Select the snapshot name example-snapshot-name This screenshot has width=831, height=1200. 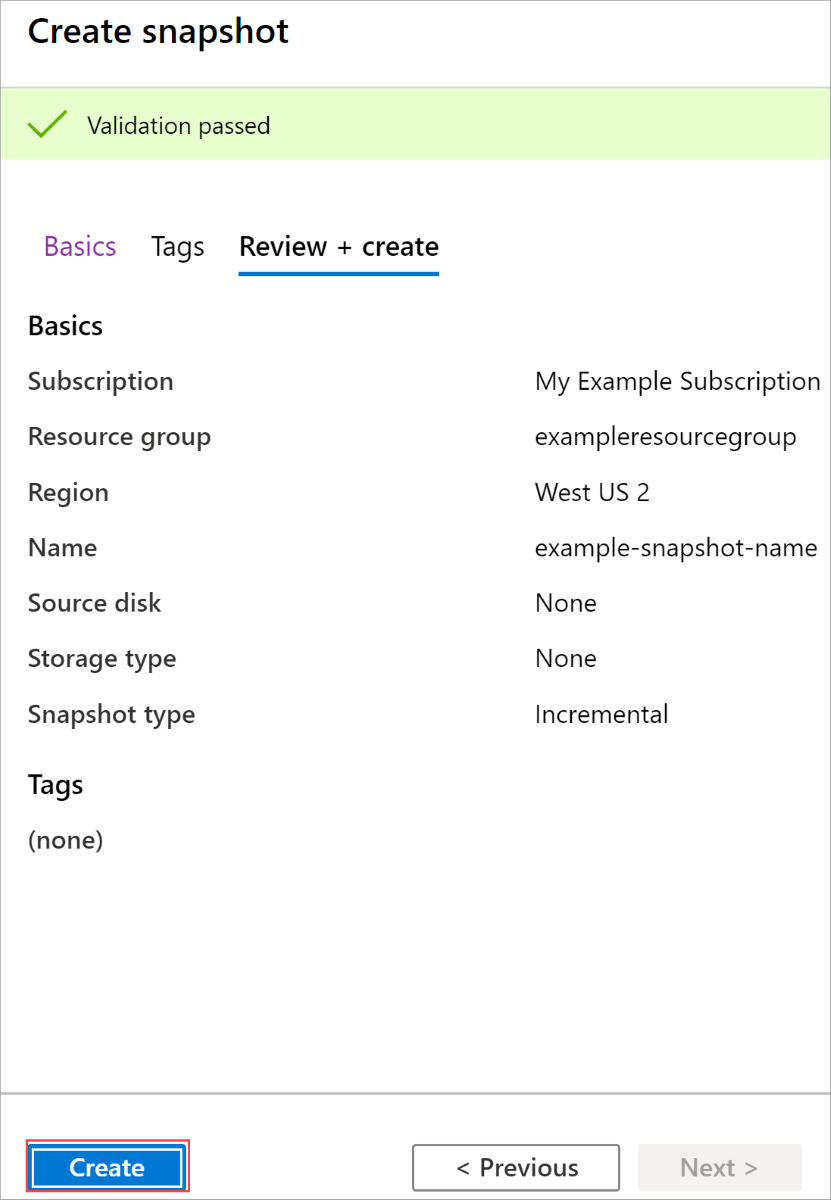(x=676, y=547)
